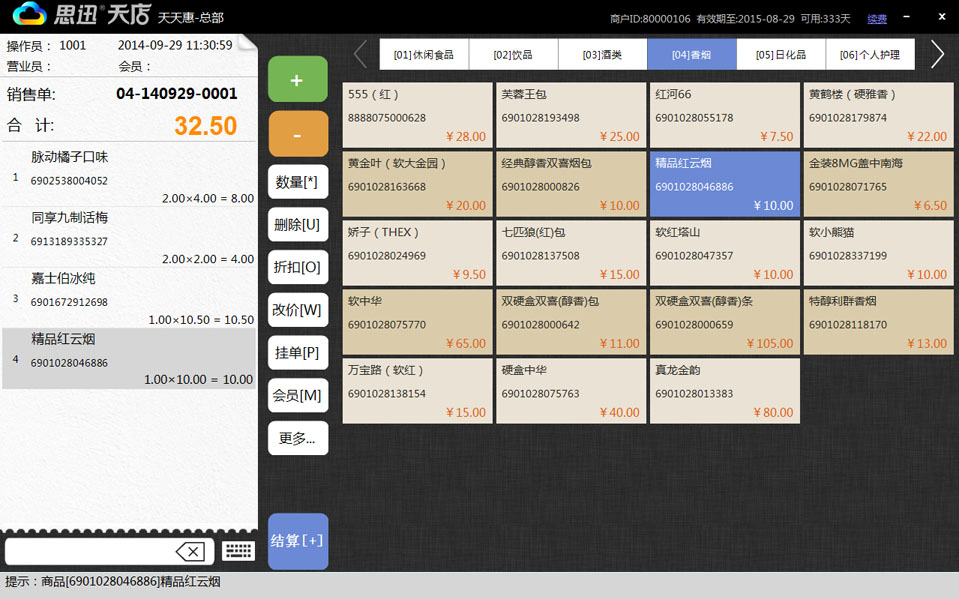
Task: Click the 会员： member label
Action: click(135, 66)
